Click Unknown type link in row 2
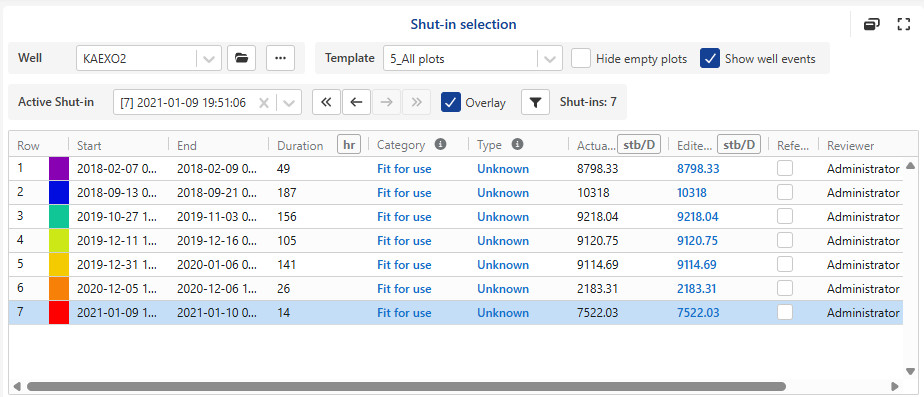Screen dimensions: 924x397 click(503, 193)
